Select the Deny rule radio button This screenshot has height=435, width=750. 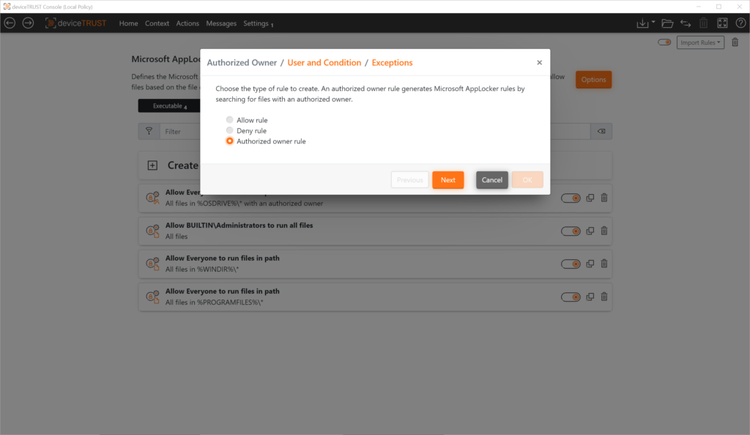[x=230, y=130]
